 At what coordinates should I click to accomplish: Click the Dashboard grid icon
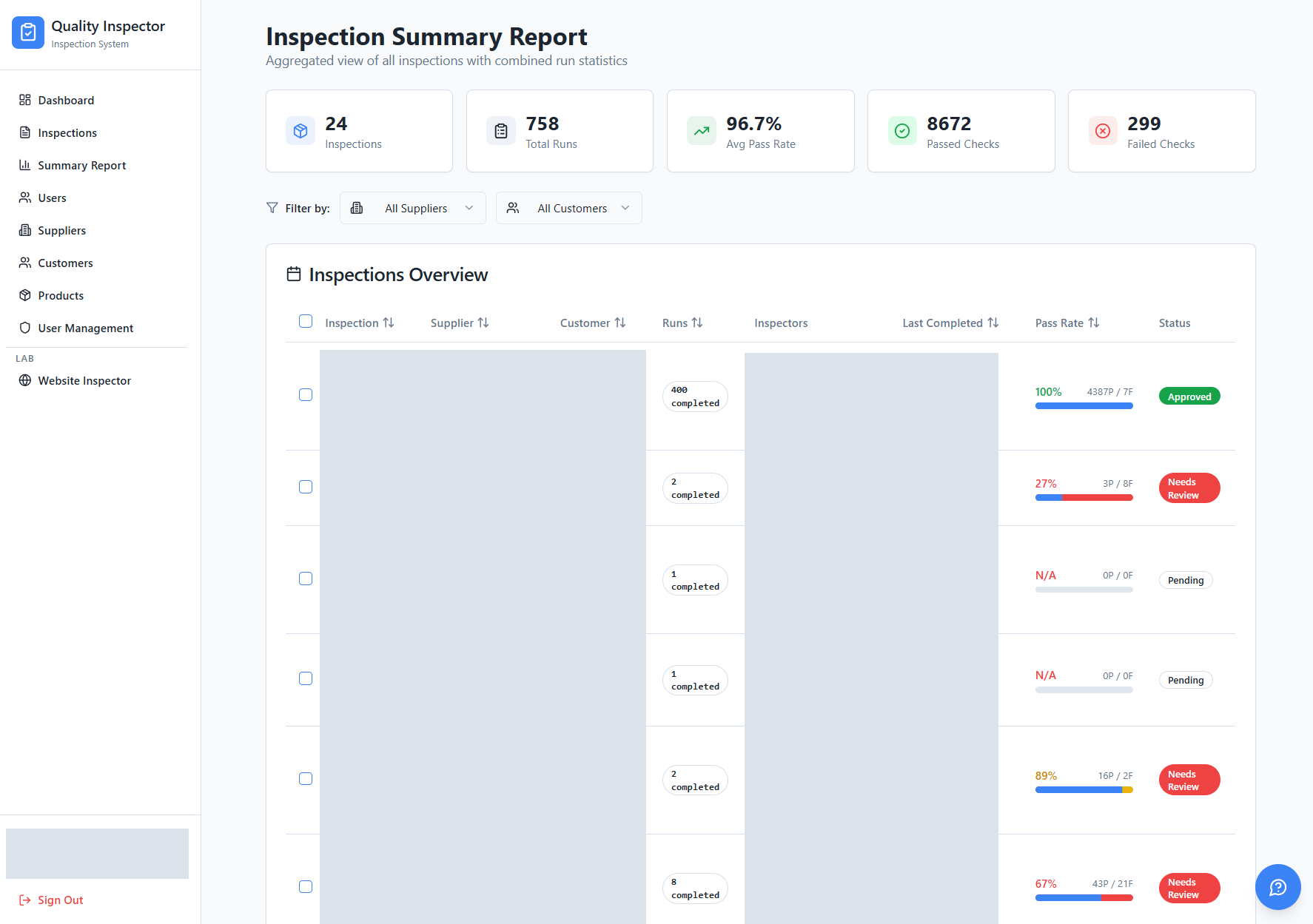pos(25,100)
